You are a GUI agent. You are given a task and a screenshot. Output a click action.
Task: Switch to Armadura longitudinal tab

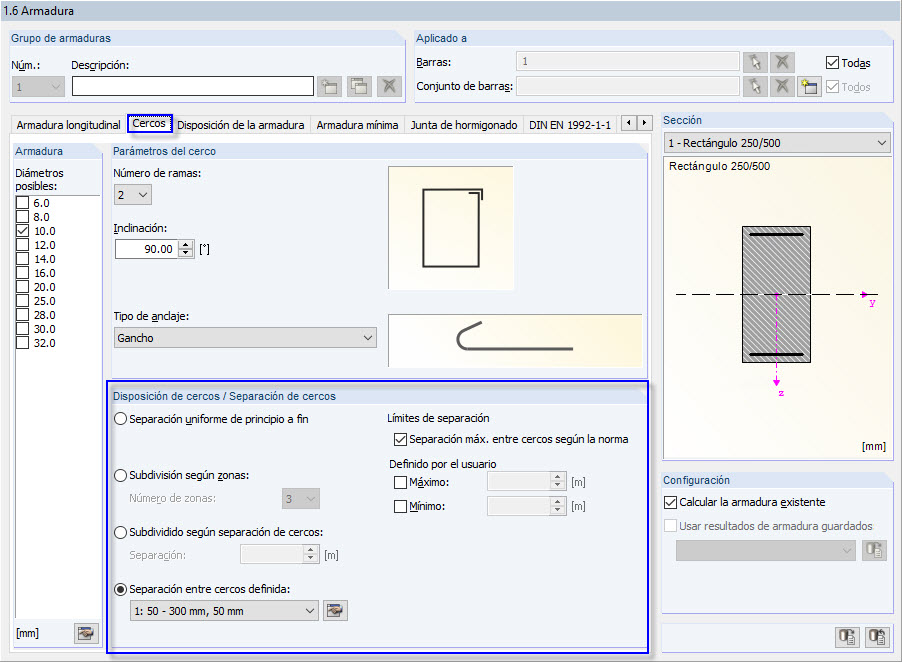(68, 125)
